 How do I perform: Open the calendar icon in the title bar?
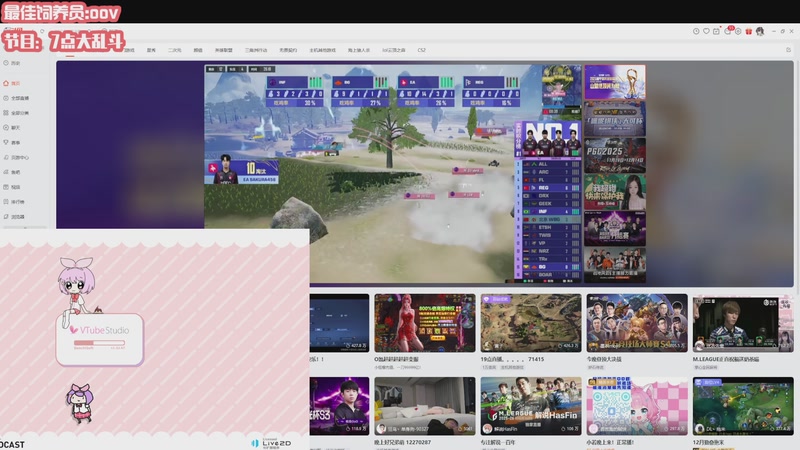(x=716, y=32)
